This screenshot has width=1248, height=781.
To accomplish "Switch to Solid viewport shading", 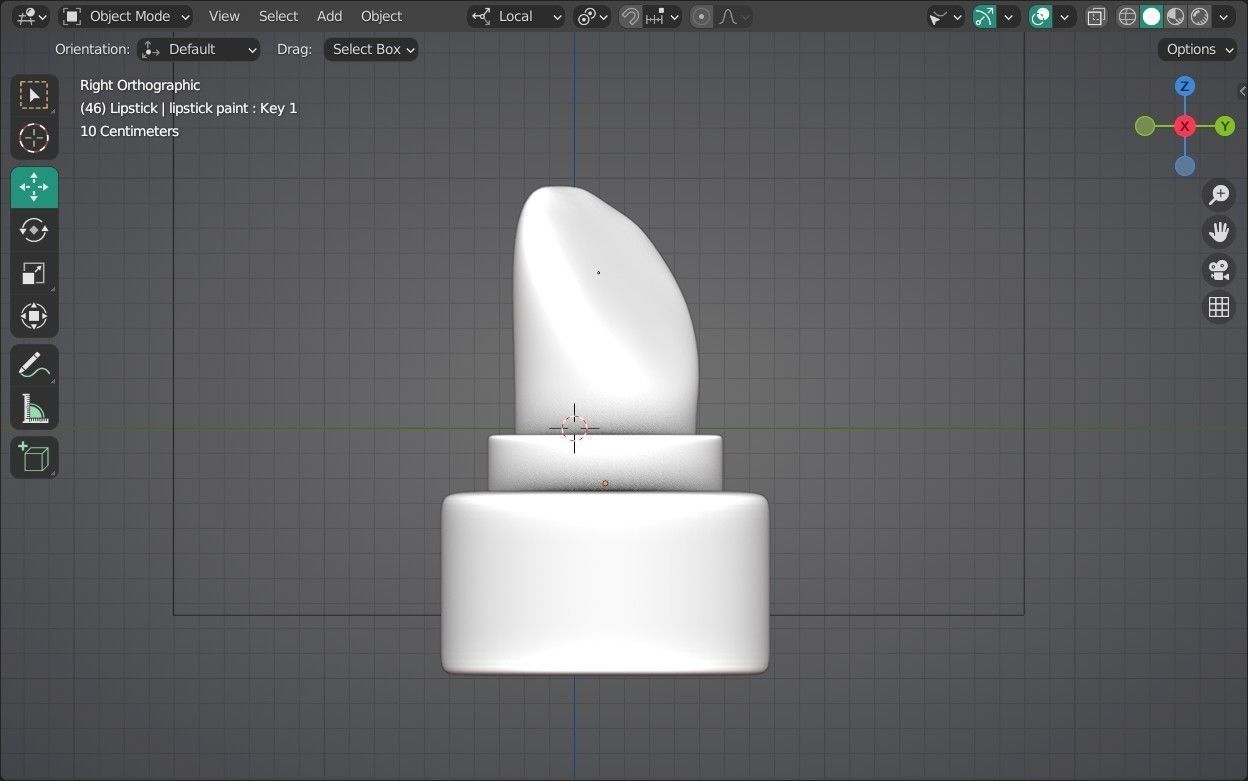I will click(x=1152, y=16).
